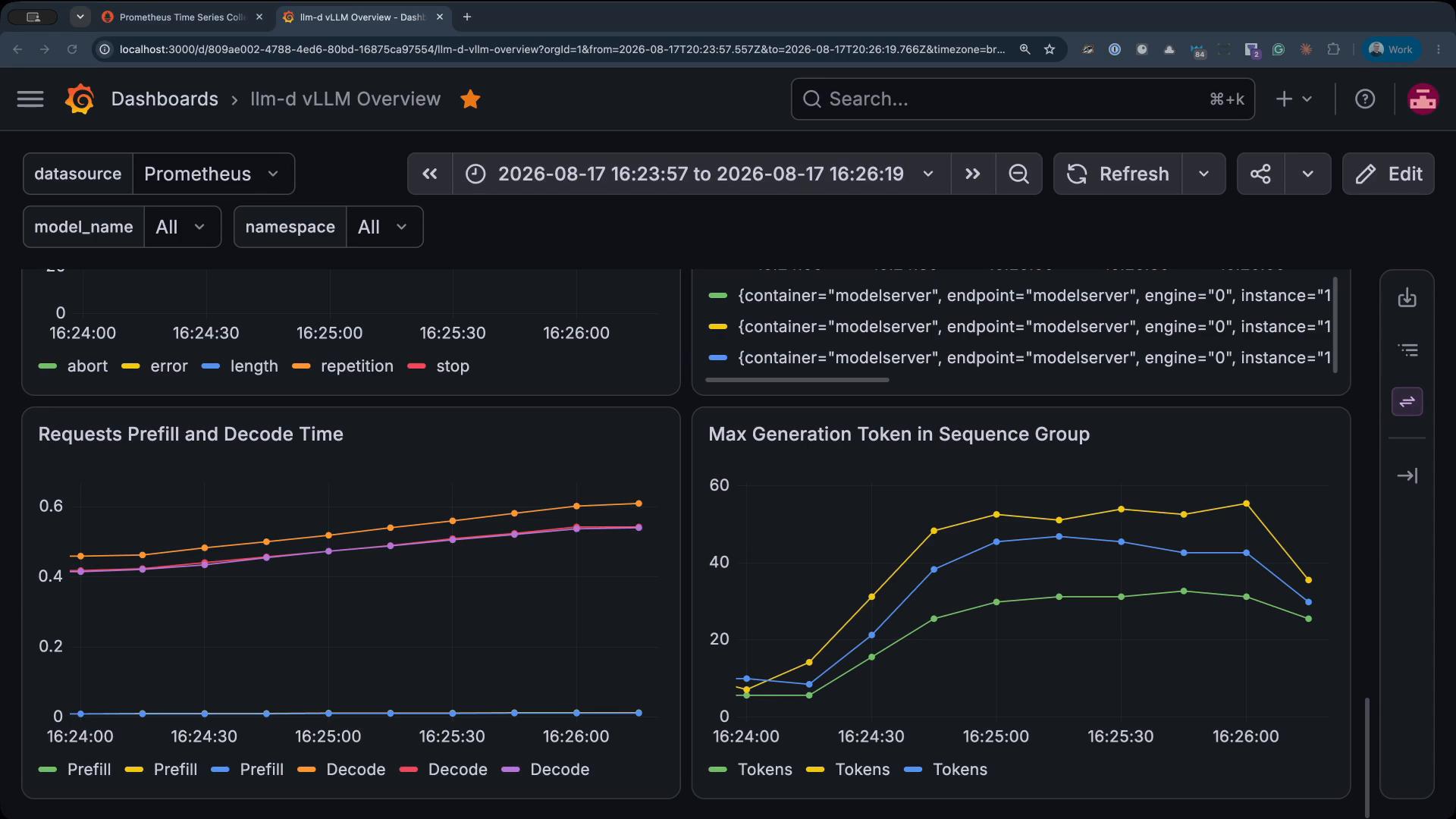The image size is (1456, 819).
Task: Click the blue line swatch beside length
Action: 211,366
